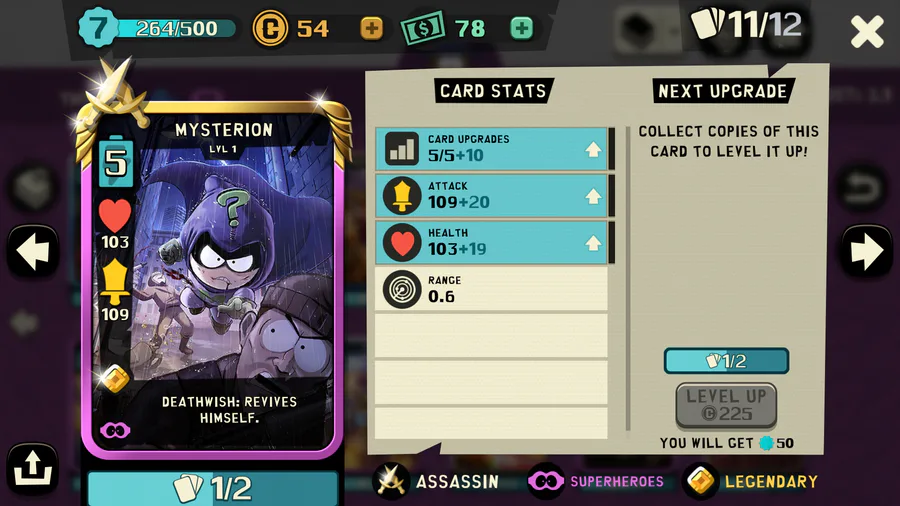Click the green plus to add cash
900x506 pixels.
tap(521, 28)
